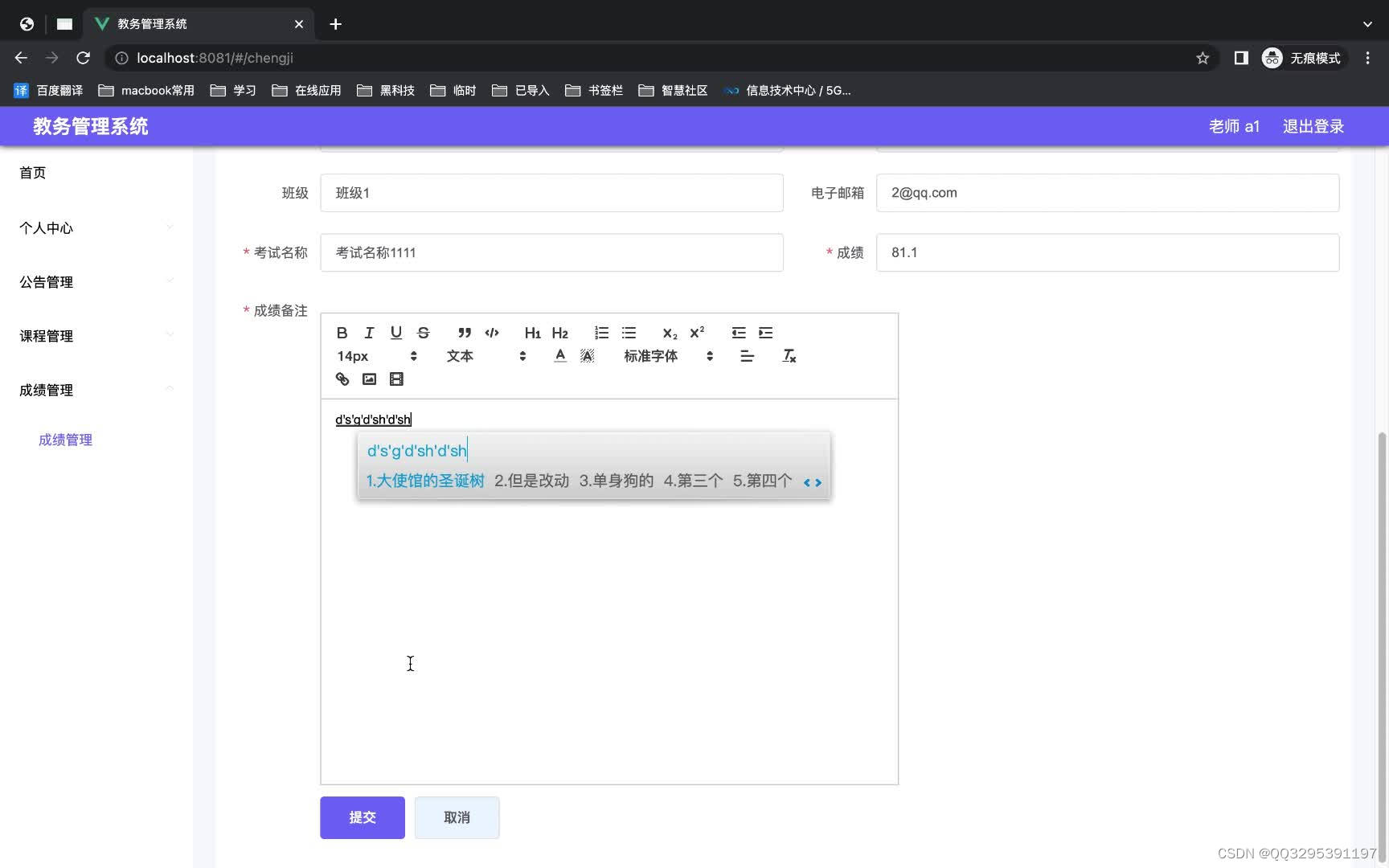
Task: Insert a hyperlink
Action: tap(342, 379)
